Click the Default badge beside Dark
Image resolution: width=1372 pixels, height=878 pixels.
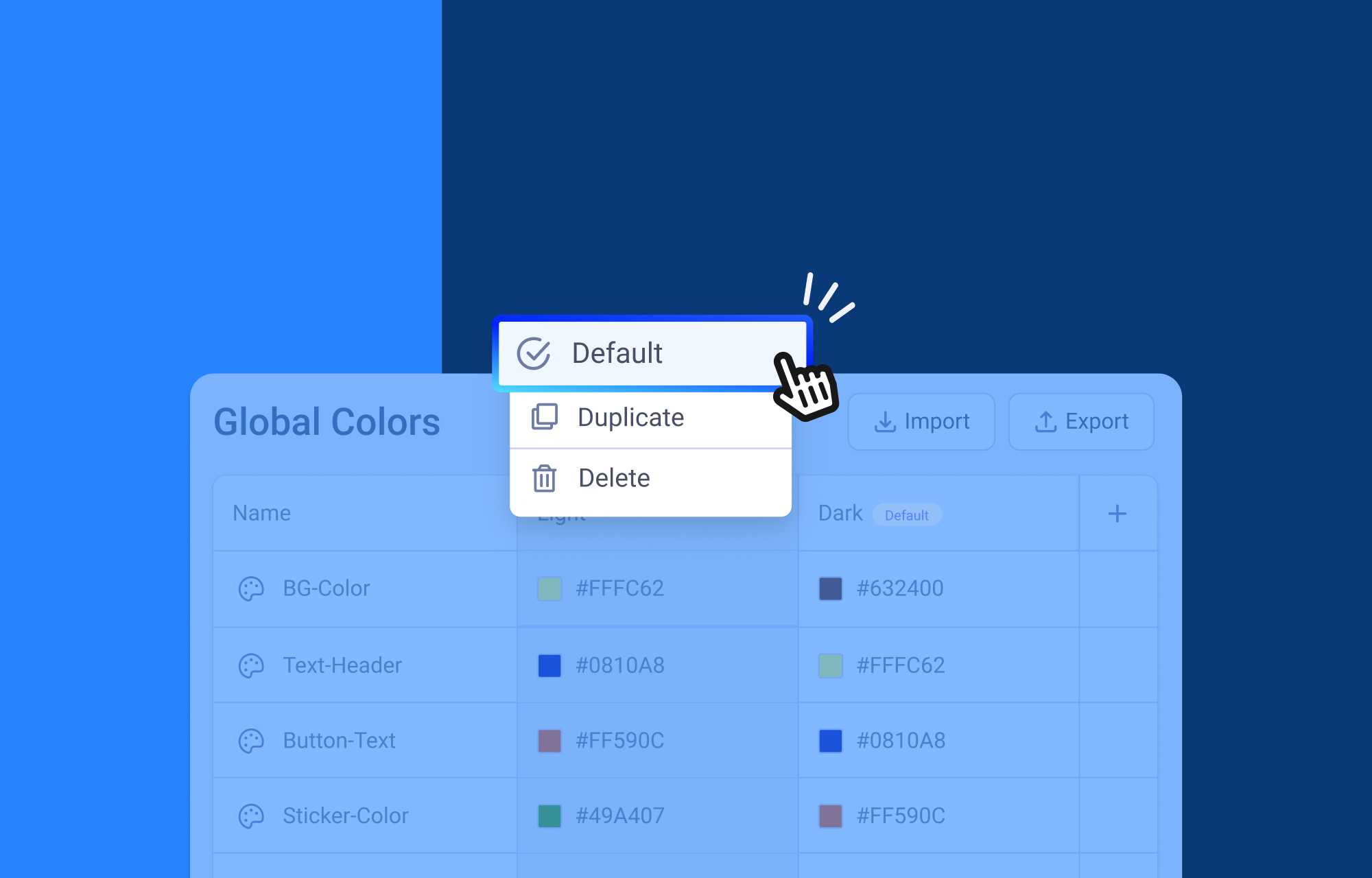click(x=906, y=515)
